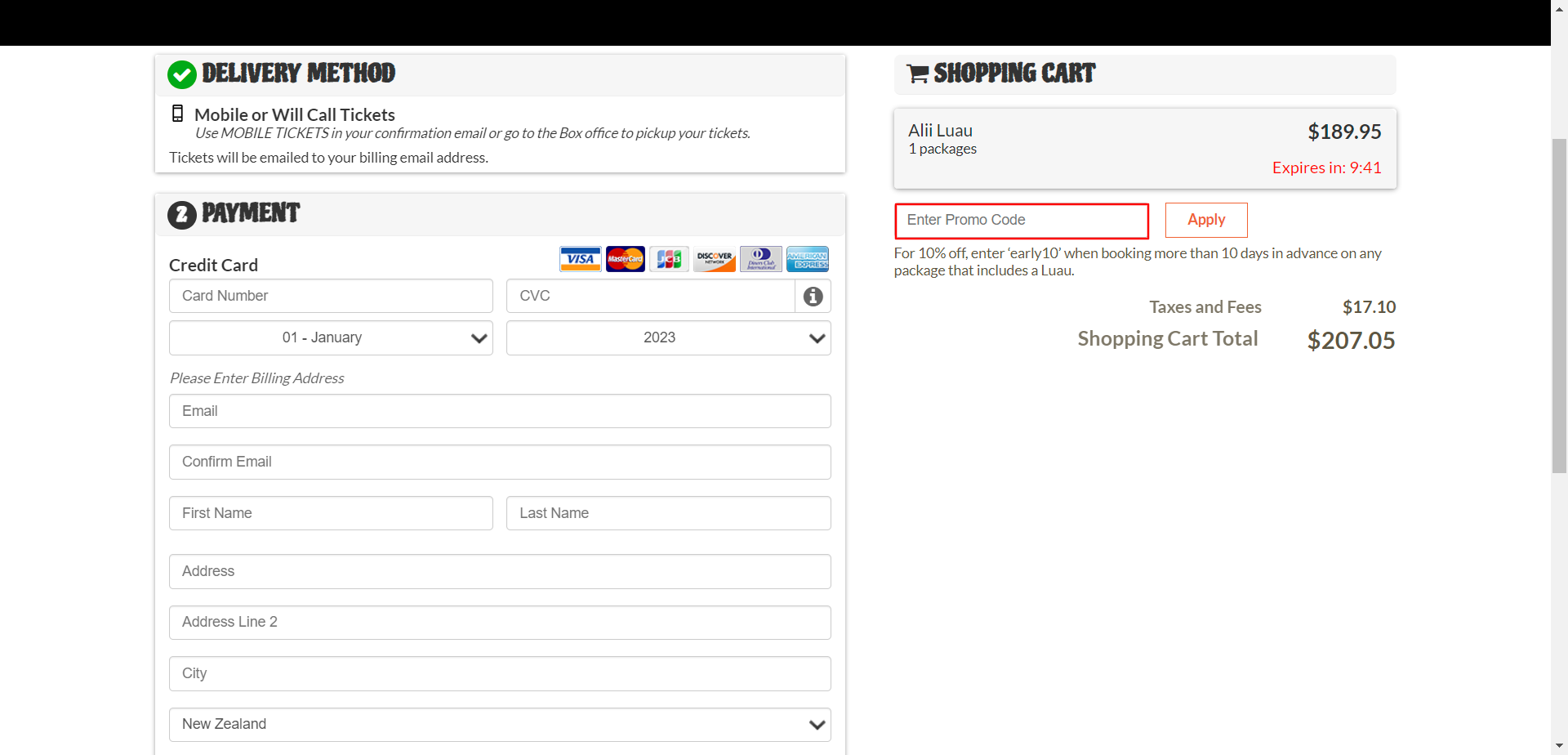Apply the entered promo code

[x=1206, y=220]
